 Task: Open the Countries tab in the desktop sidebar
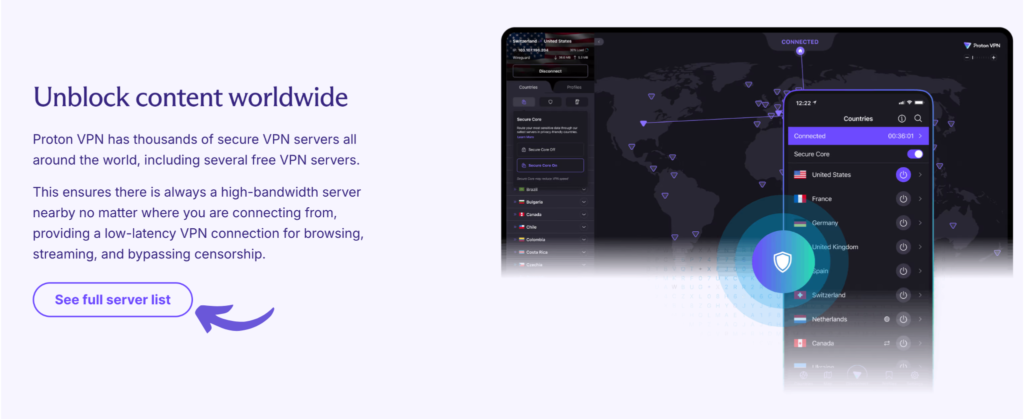(528, 87)
